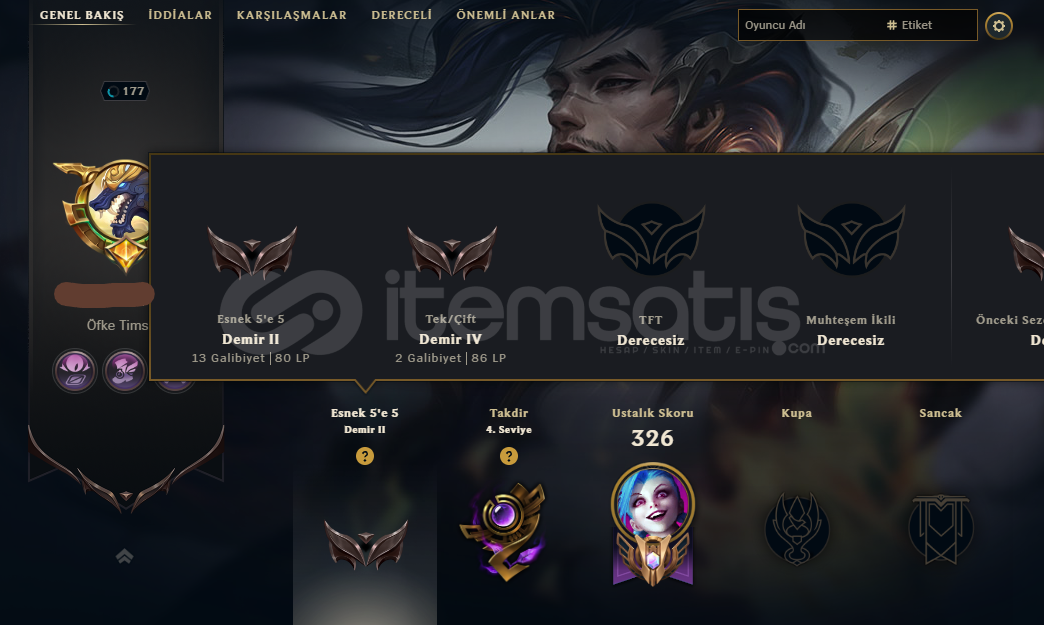This screenshot has width=1044, height=625.
Task: Click the Kupa trophy icon
Action: click(797, 529)
